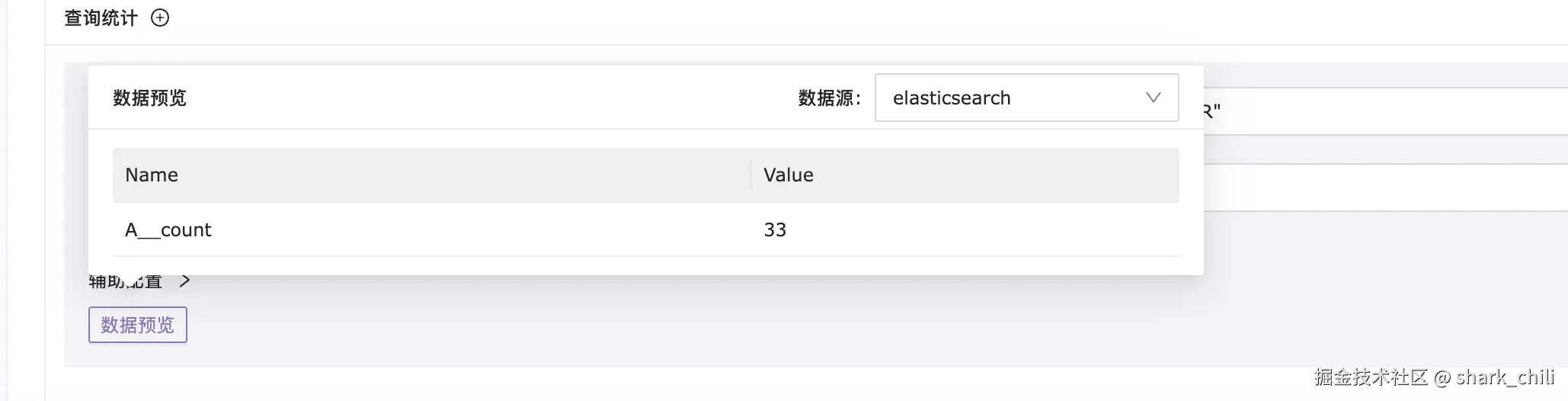Image resolution: width=1568 pixels, height=401 pixels.
Task: Click the 数据预览 button
Action: pos(138,325)
